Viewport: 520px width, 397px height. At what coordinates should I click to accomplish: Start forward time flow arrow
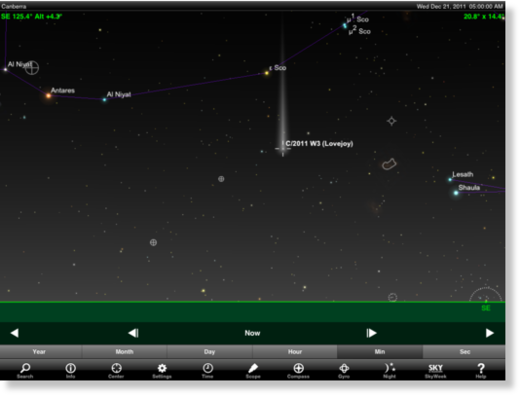pyautogui.click(x=489, y=333)
